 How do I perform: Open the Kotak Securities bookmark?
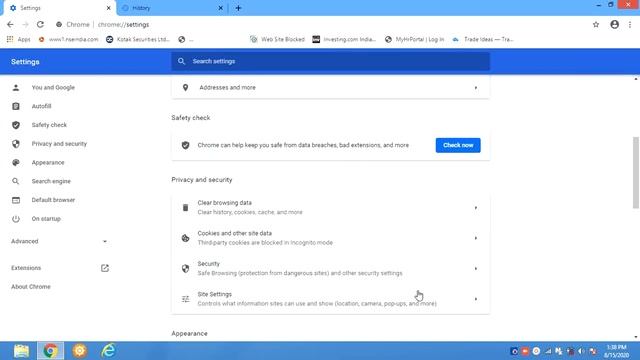click(138, 39)
